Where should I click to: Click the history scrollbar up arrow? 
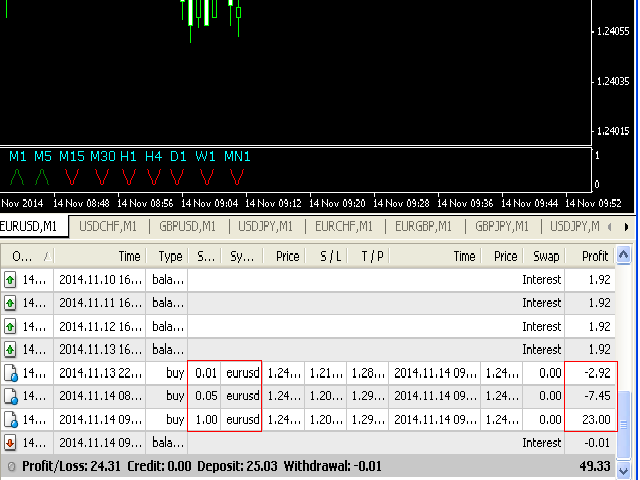628,256
